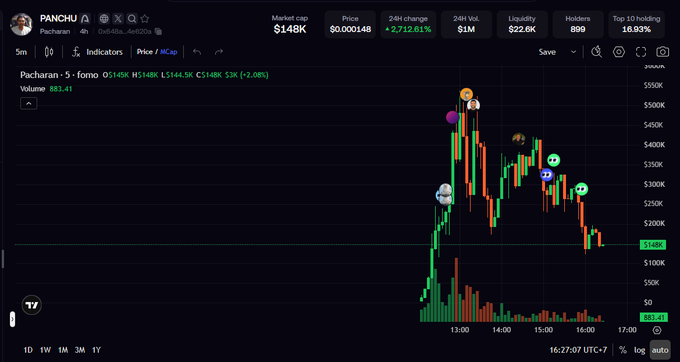Click the 24H Vol. $1M card

click(466, 25)
